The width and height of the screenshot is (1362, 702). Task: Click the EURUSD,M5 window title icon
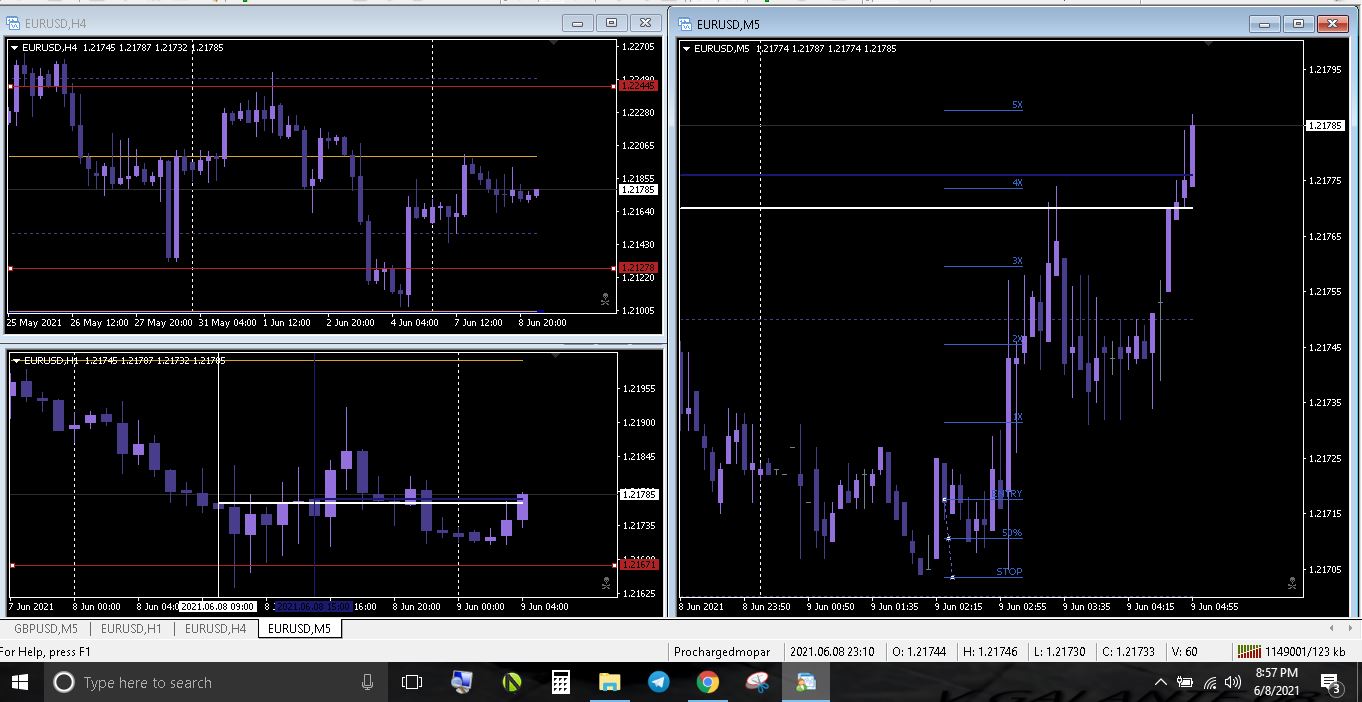pyautogui.click(x=685, y=24)
